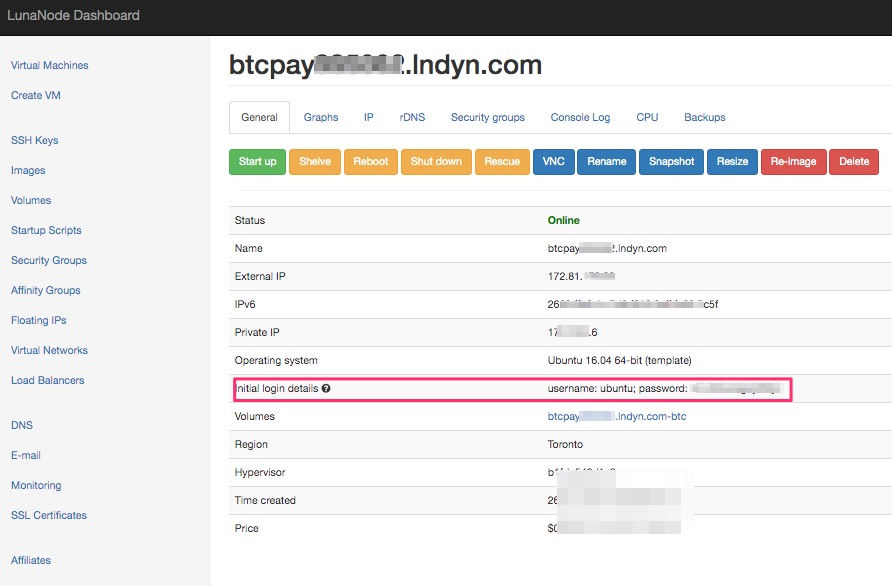Click the Hypervisor row label
Viewport: 892px width, 586px height.
click(259, 472)
